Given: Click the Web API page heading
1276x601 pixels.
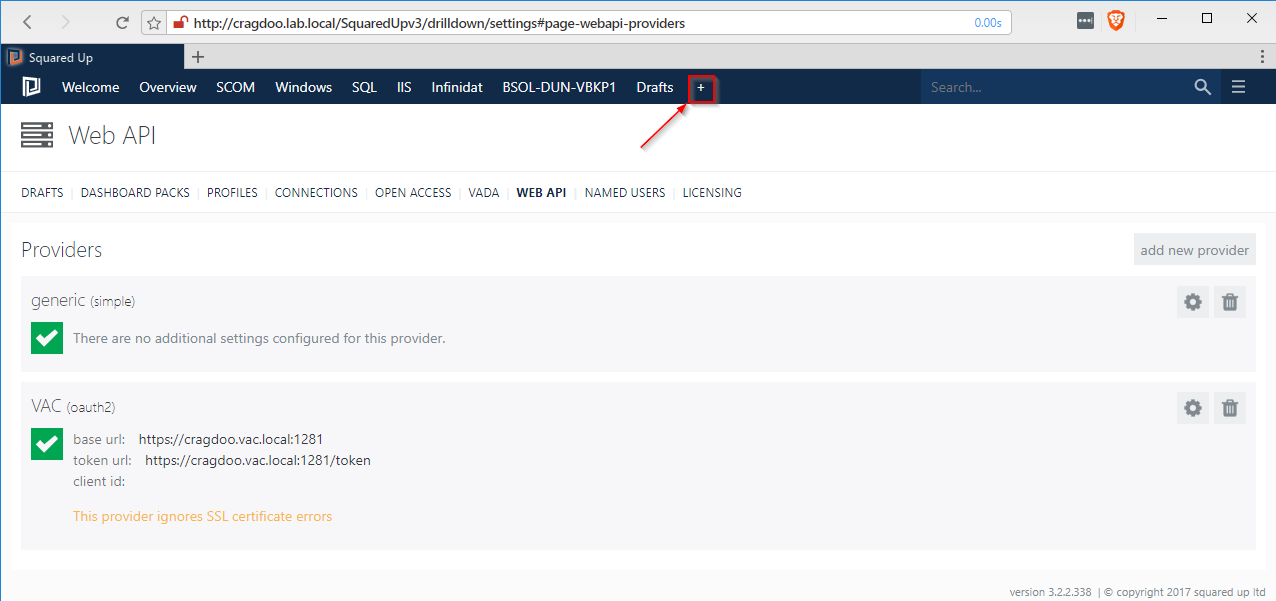Looking at the screenshot, I should 112,135.
